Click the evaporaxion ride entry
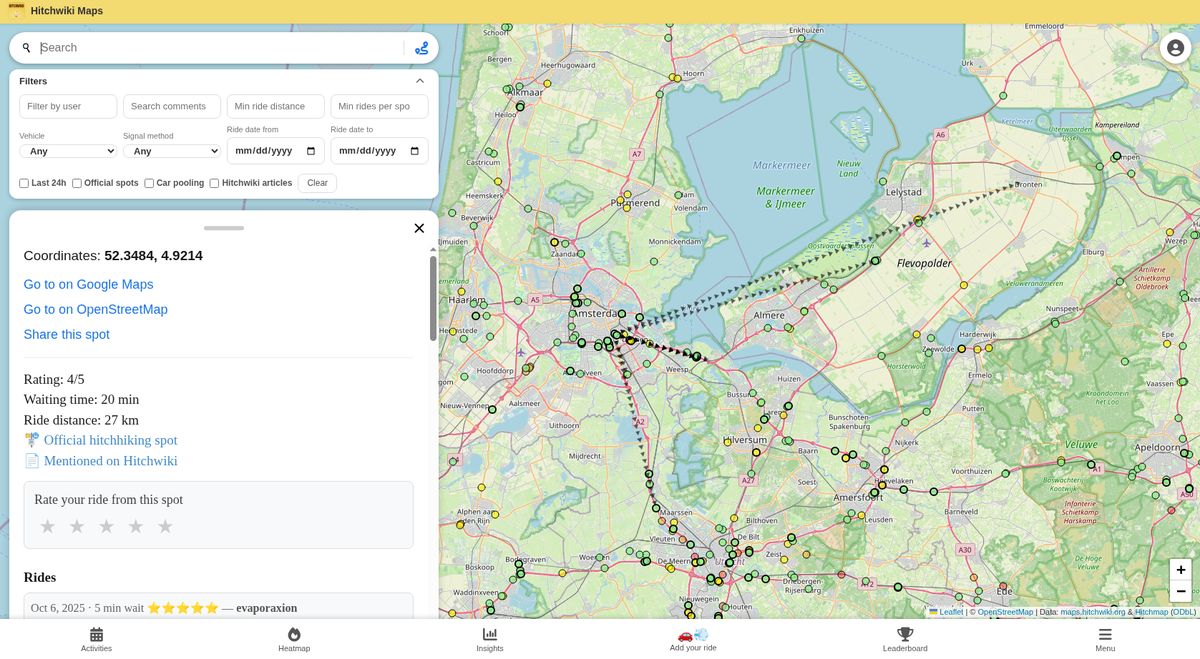 pyautogui.click(x=218, y=607)
